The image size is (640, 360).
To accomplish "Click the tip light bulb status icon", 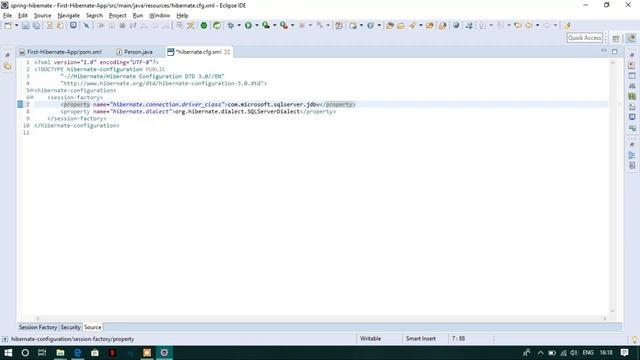I will tap(635, 340).
